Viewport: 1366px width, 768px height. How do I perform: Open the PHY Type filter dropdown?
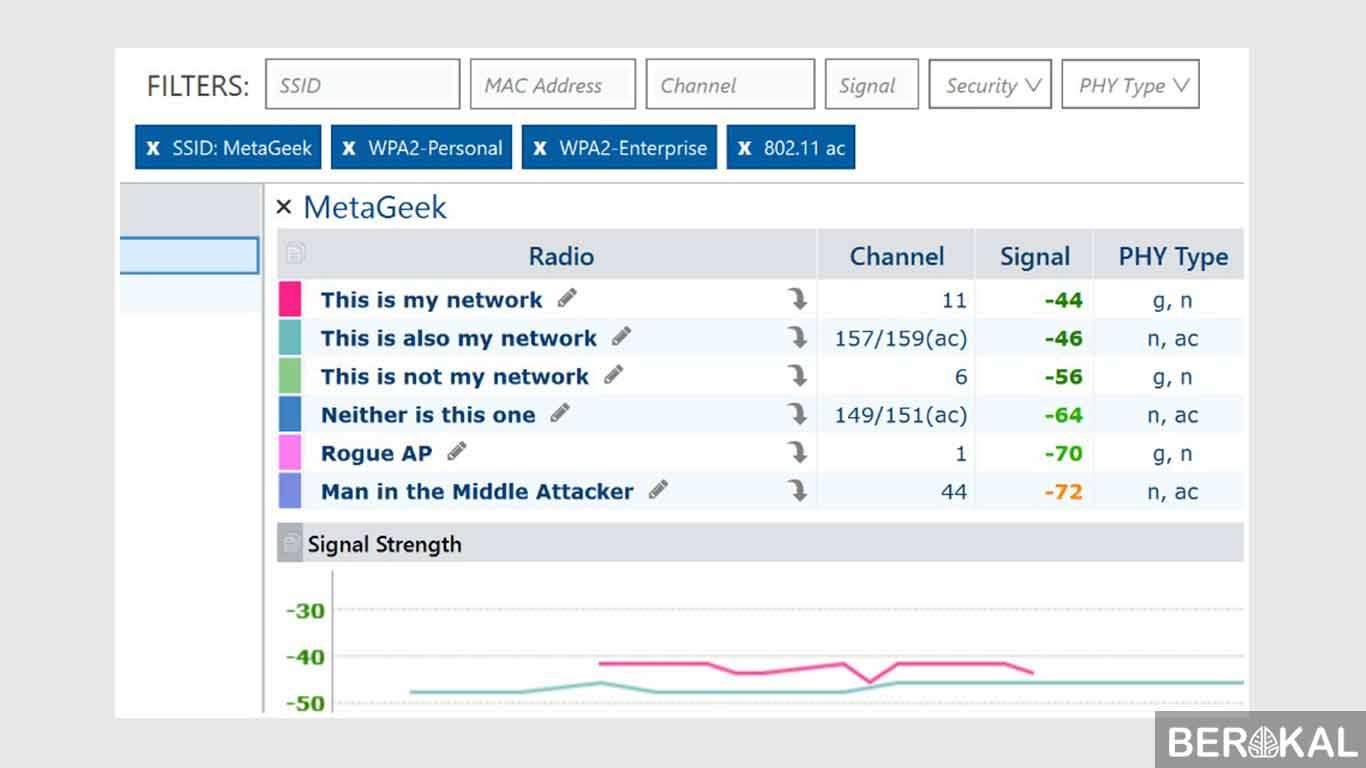1131,84
